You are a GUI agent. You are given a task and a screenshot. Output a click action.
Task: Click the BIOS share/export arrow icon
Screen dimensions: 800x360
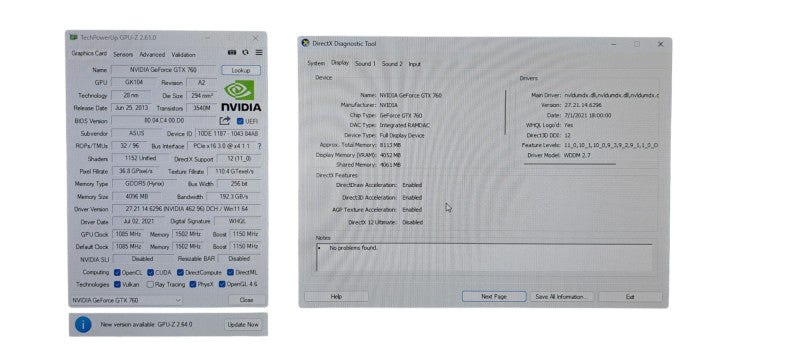click(x=225, y=121)
